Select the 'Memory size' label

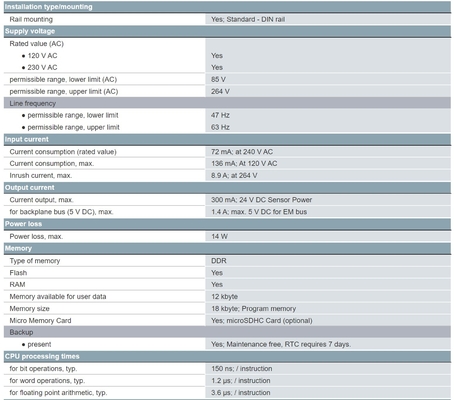(29, 309)
